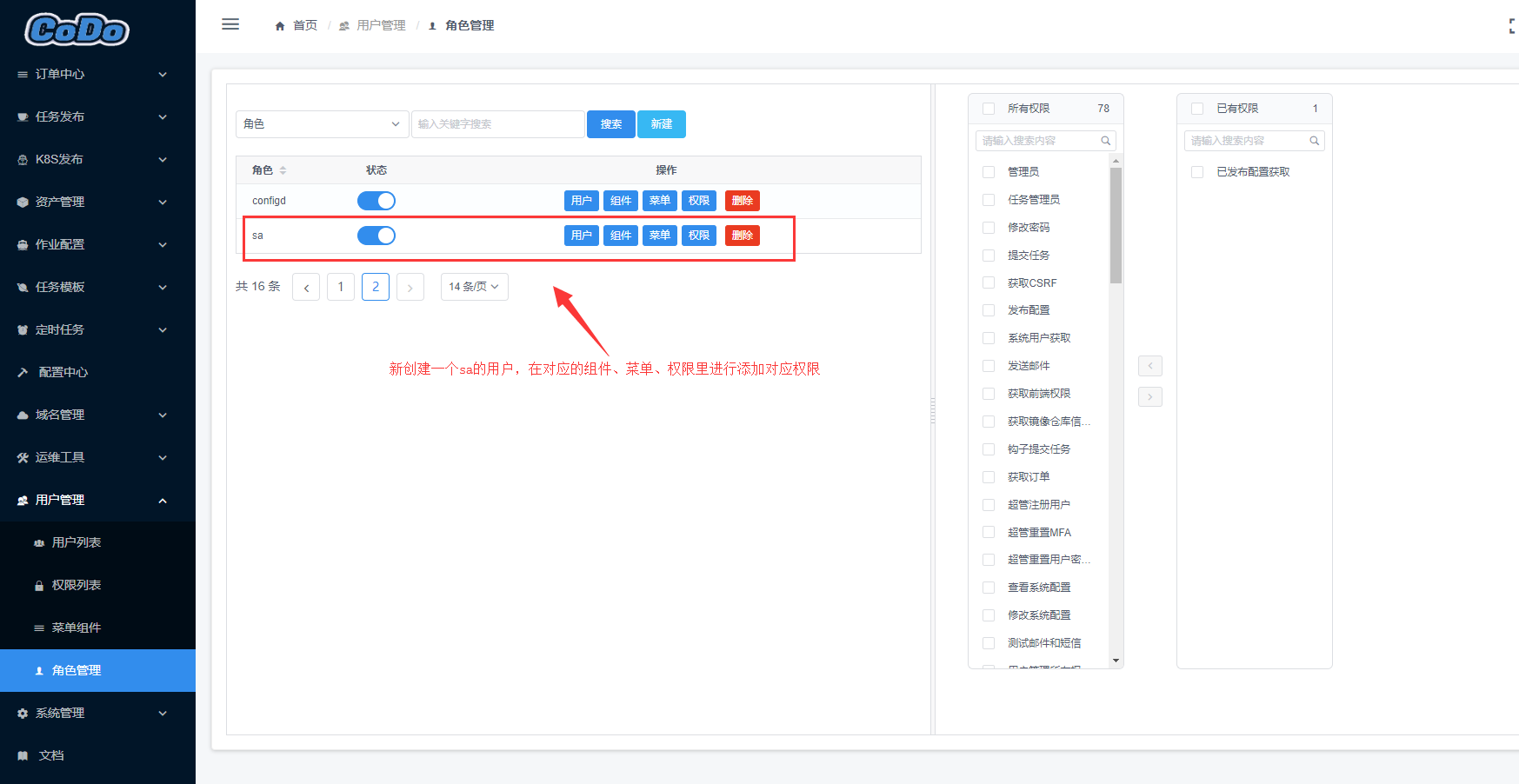Toggle the status switch for configd role
This screenshot has width=1519, height=784.
376,201
